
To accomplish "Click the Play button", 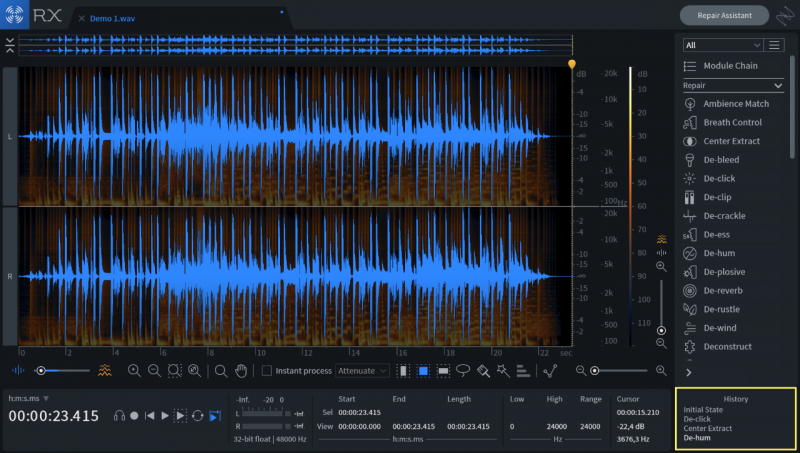I will coord(165,416).
